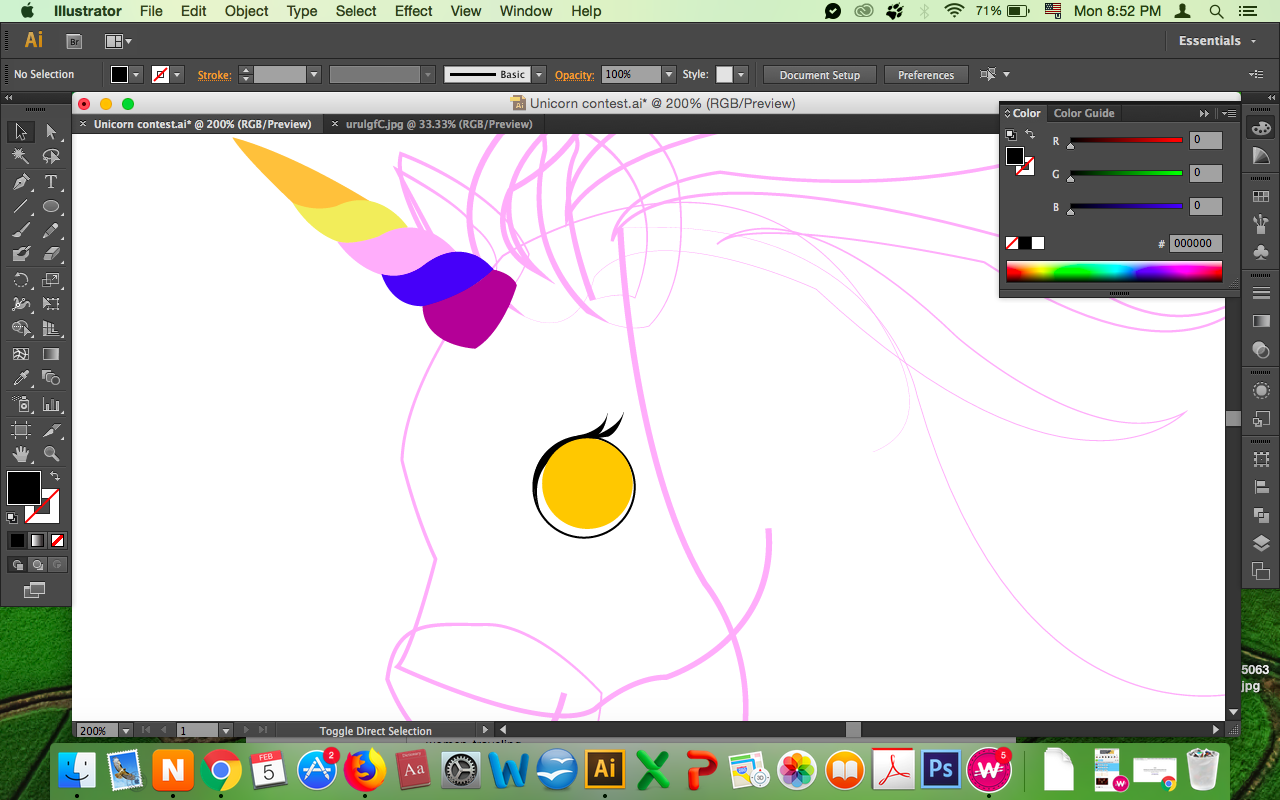The height and width of the screenshot is (800, 1280).
Task: Switch to the Color Guide tab
Action: [1084, 113]
